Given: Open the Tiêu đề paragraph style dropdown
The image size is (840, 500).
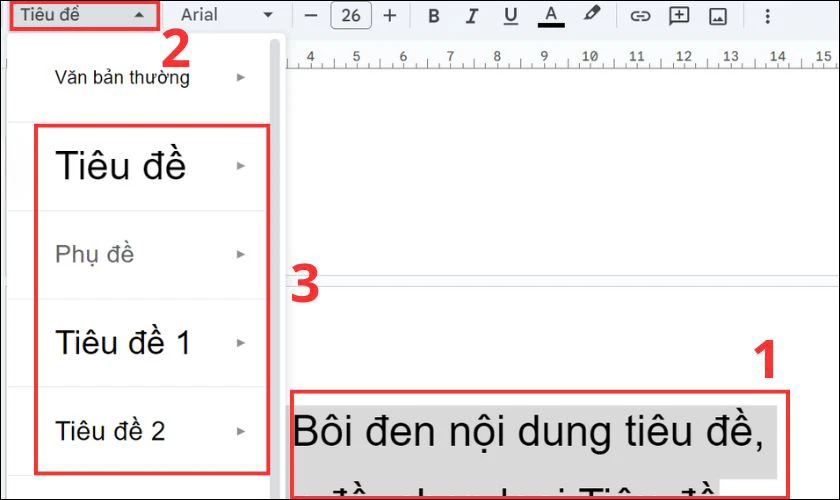Looking at the screenshot, I should click(84, 15).
